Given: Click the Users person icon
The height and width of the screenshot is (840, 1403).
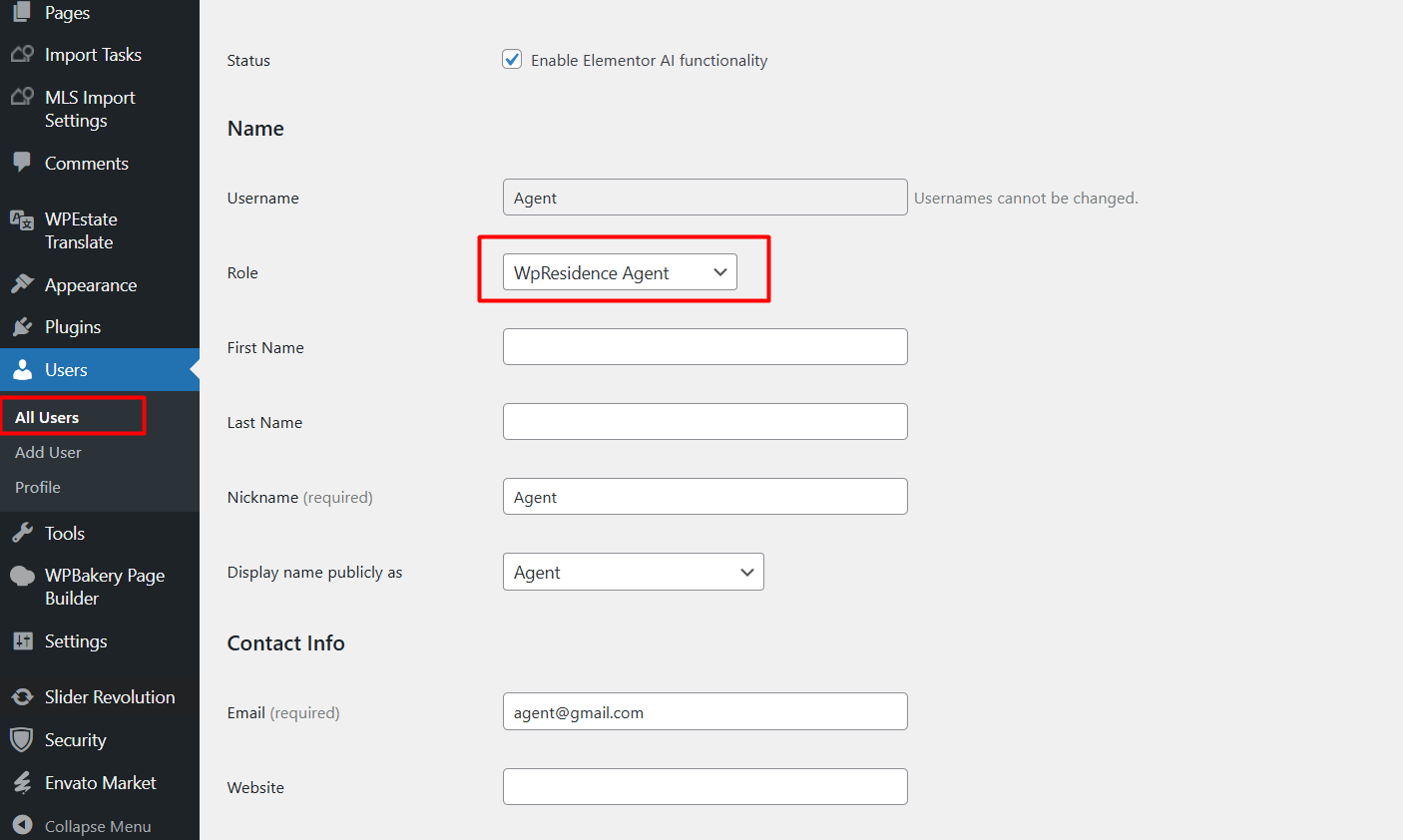Looking at the screenshot, I should [x=22, y=369].
